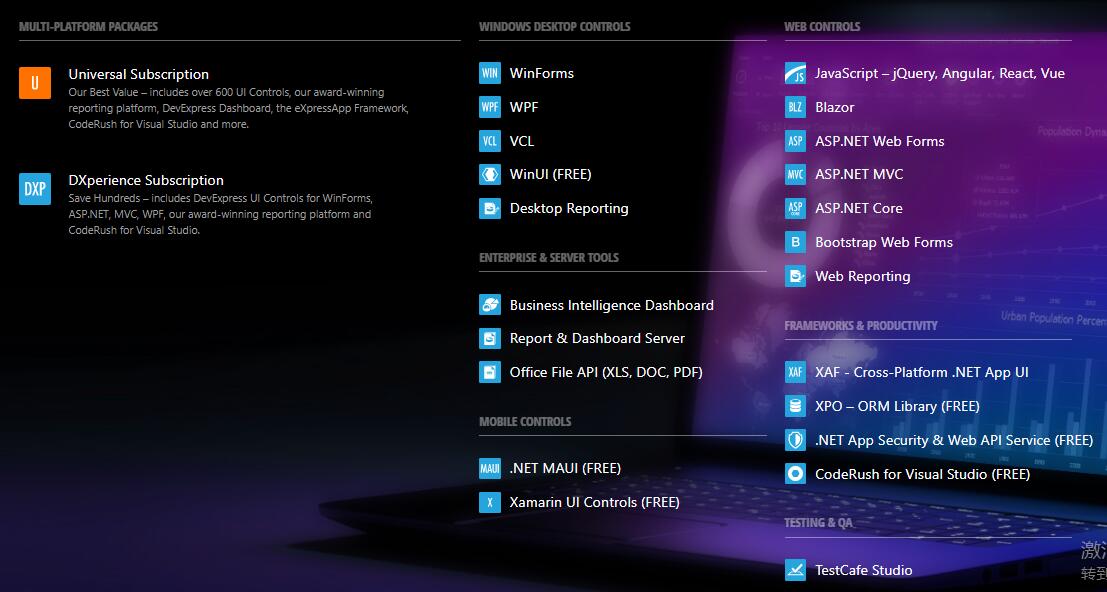Click the blue DXP subscription icon

click(34, 189)
